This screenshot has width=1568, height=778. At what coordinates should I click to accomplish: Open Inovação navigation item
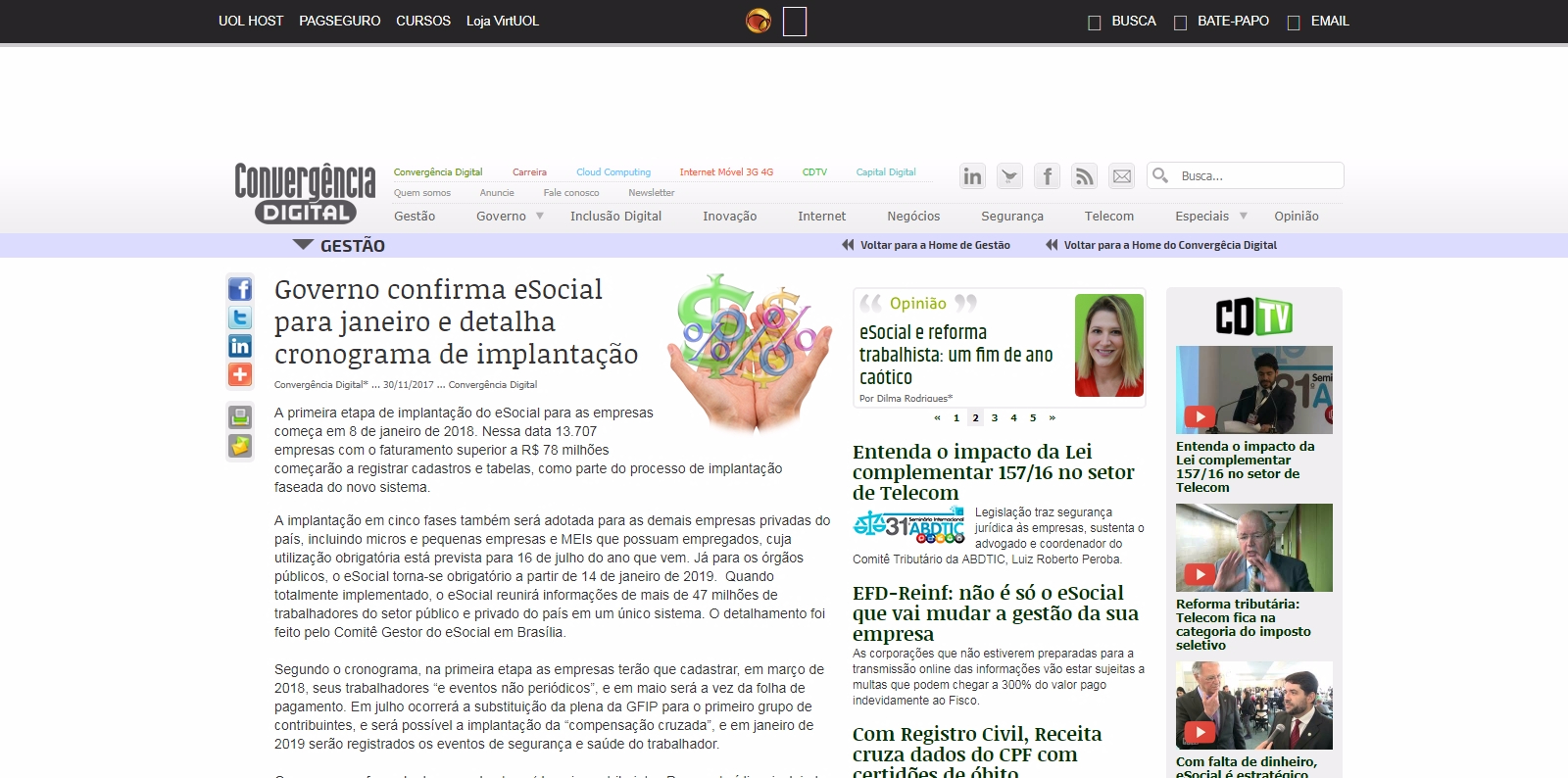coord(729,217)
